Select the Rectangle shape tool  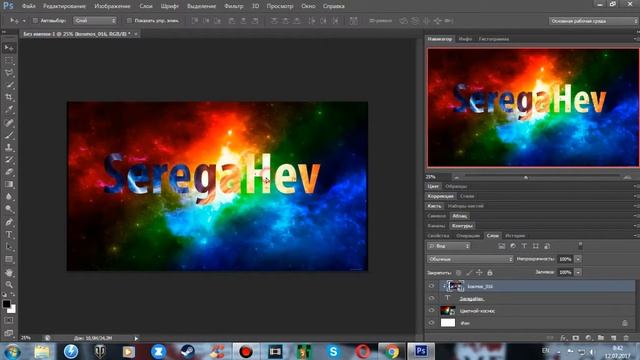9,260
